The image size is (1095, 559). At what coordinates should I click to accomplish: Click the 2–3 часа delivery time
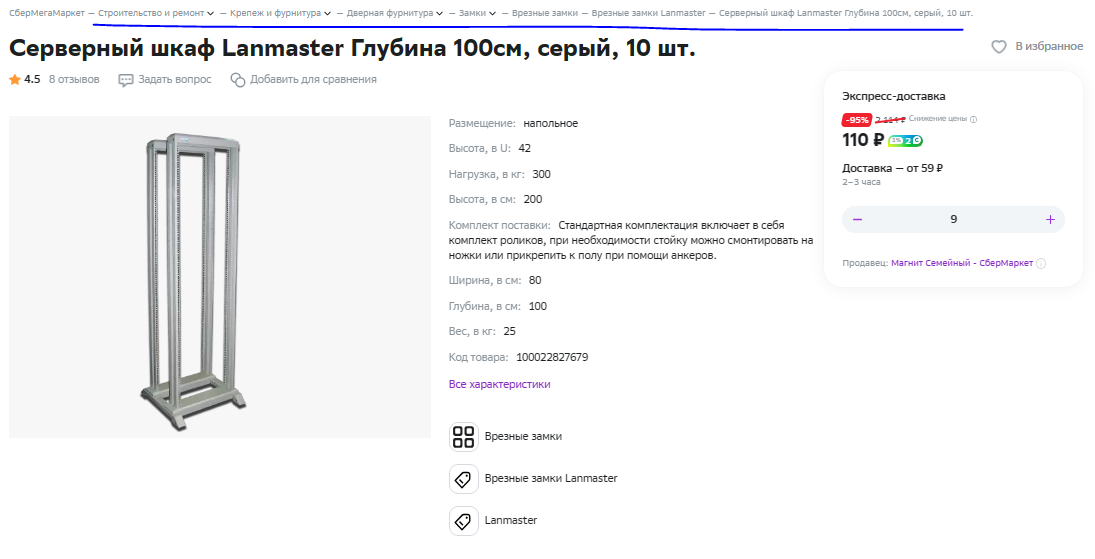(x=861, y=182)
